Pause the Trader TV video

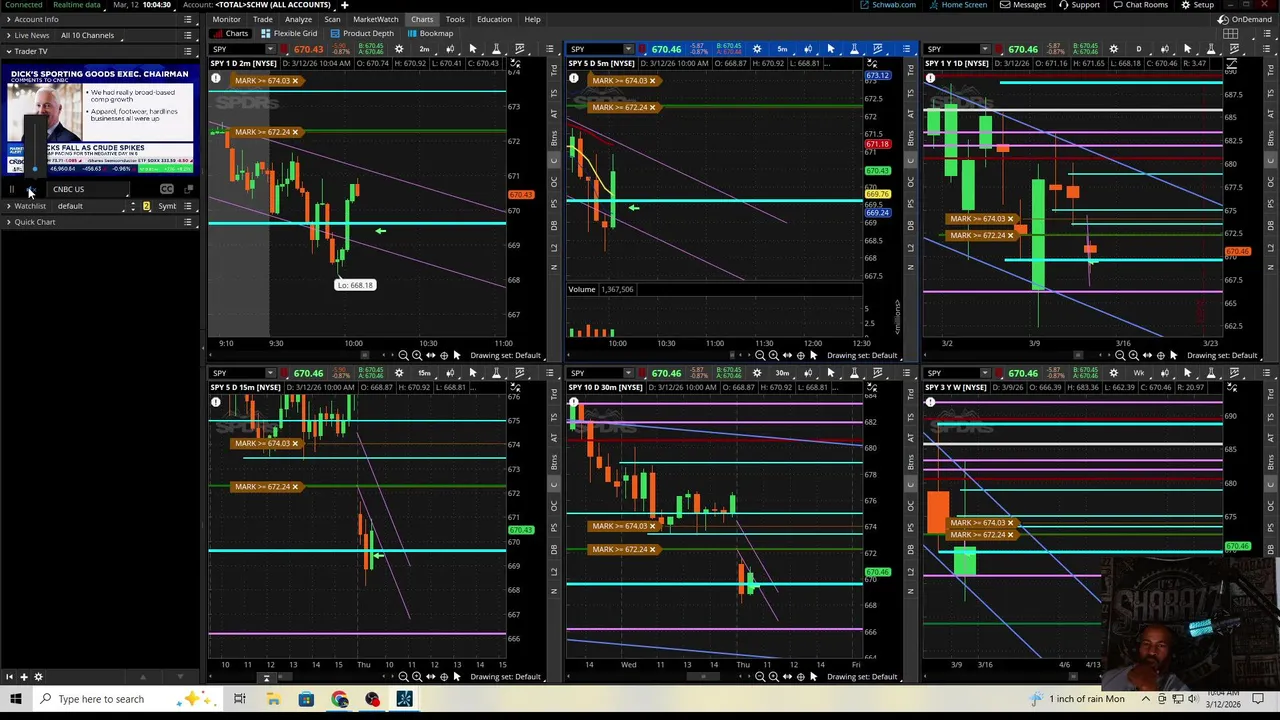(12, 189)
